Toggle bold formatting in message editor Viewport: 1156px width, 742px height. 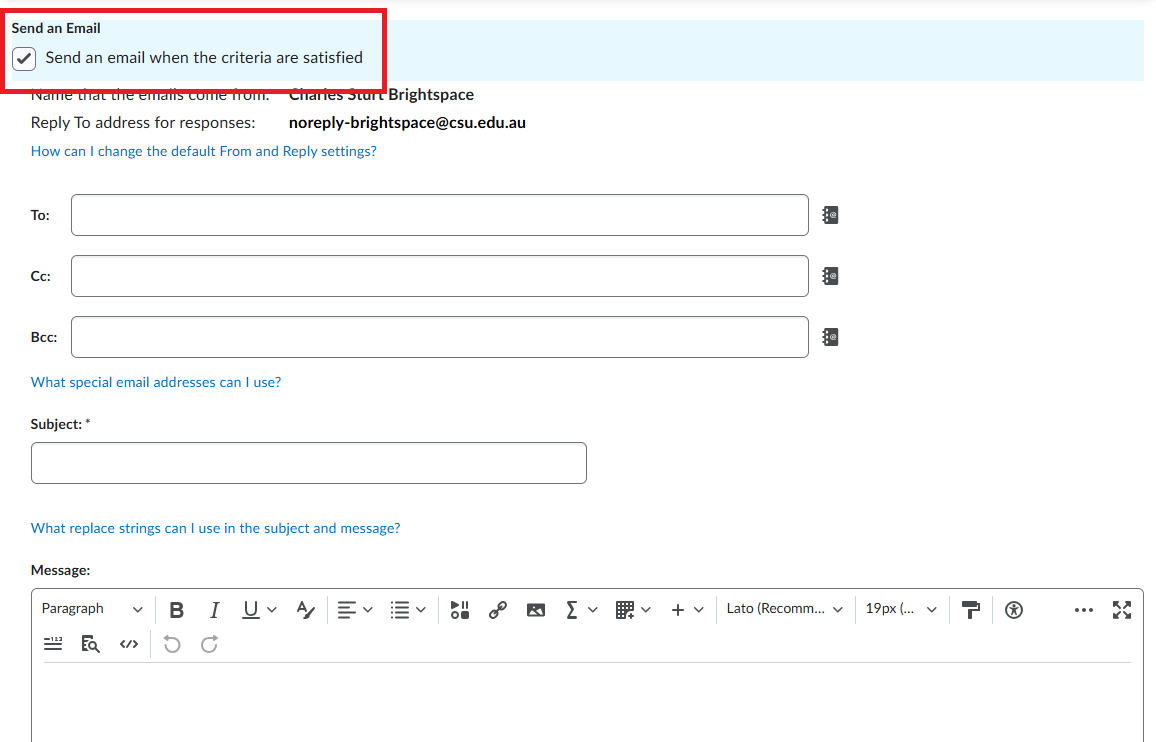177,610
